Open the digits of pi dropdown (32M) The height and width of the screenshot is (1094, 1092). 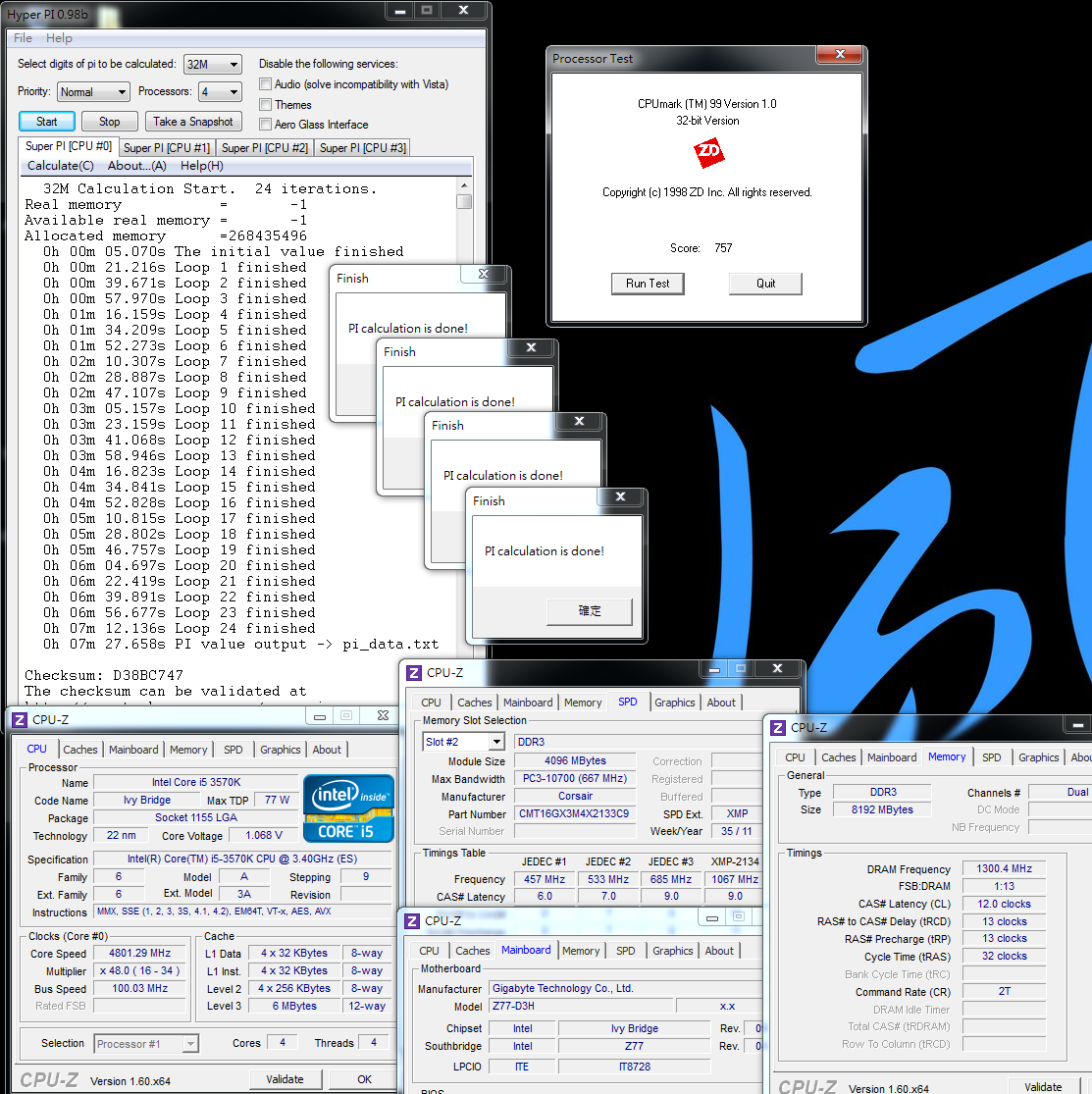(213, 64)
